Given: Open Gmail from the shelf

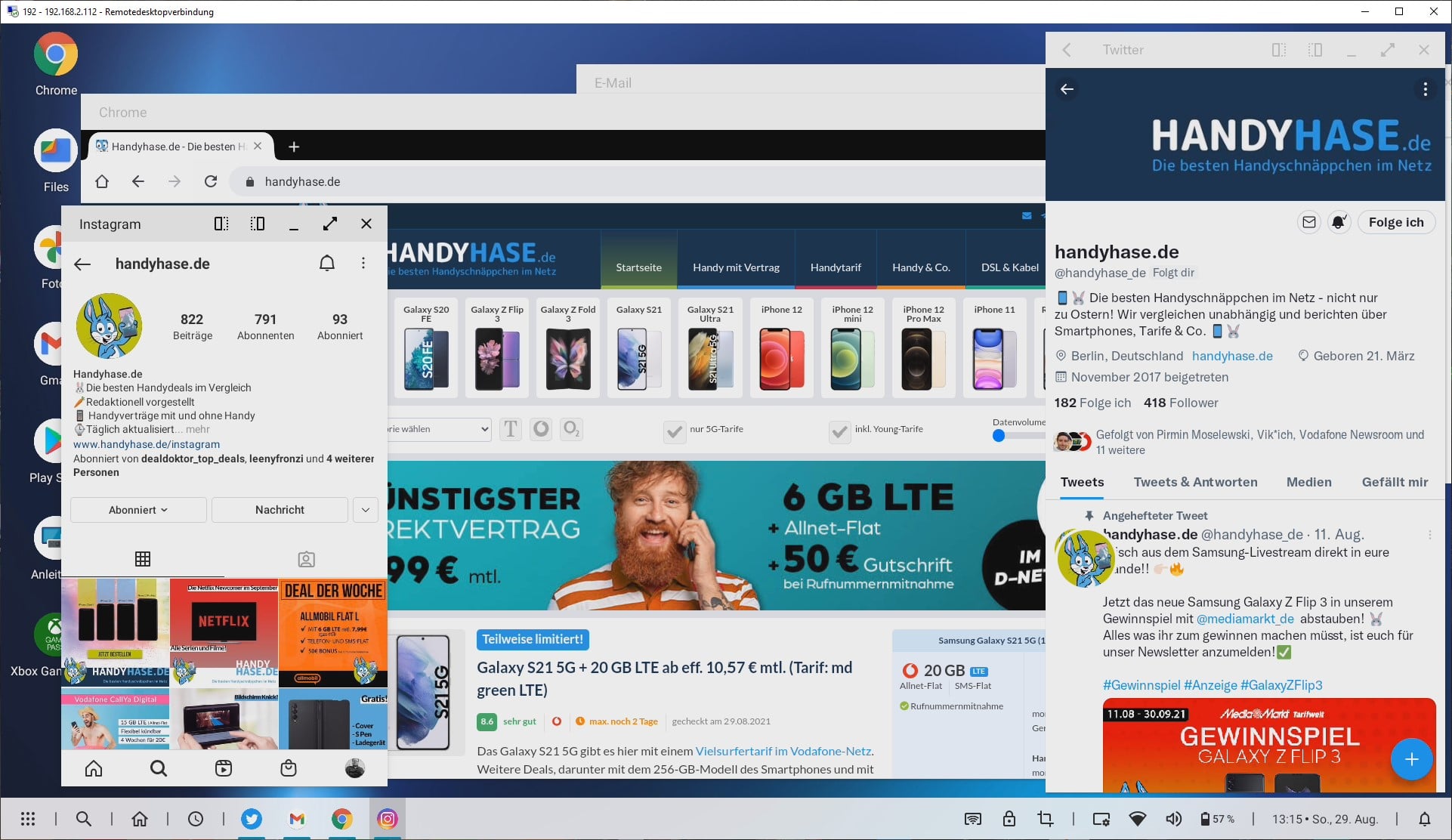Looking at the screenshot, I should (x=297, y=819).
